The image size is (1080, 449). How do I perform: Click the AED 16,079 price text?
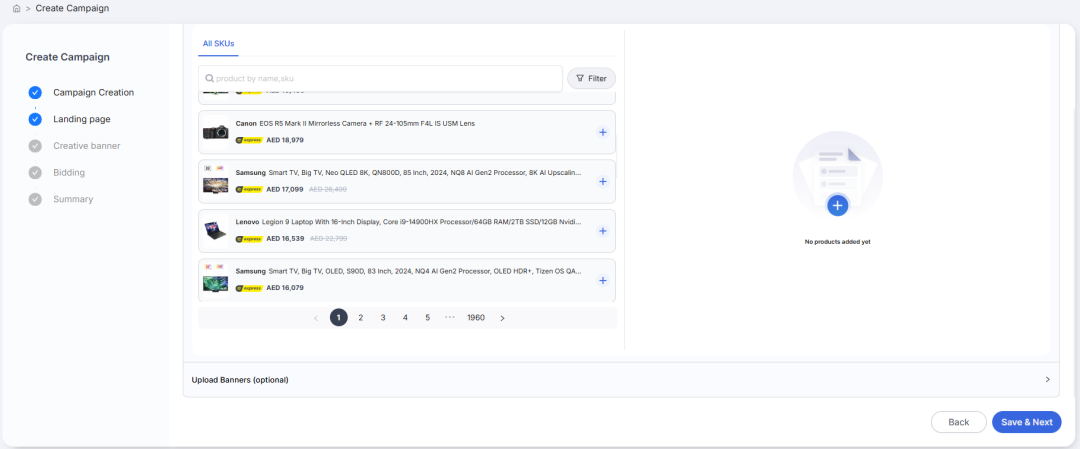tap(285, 288)
